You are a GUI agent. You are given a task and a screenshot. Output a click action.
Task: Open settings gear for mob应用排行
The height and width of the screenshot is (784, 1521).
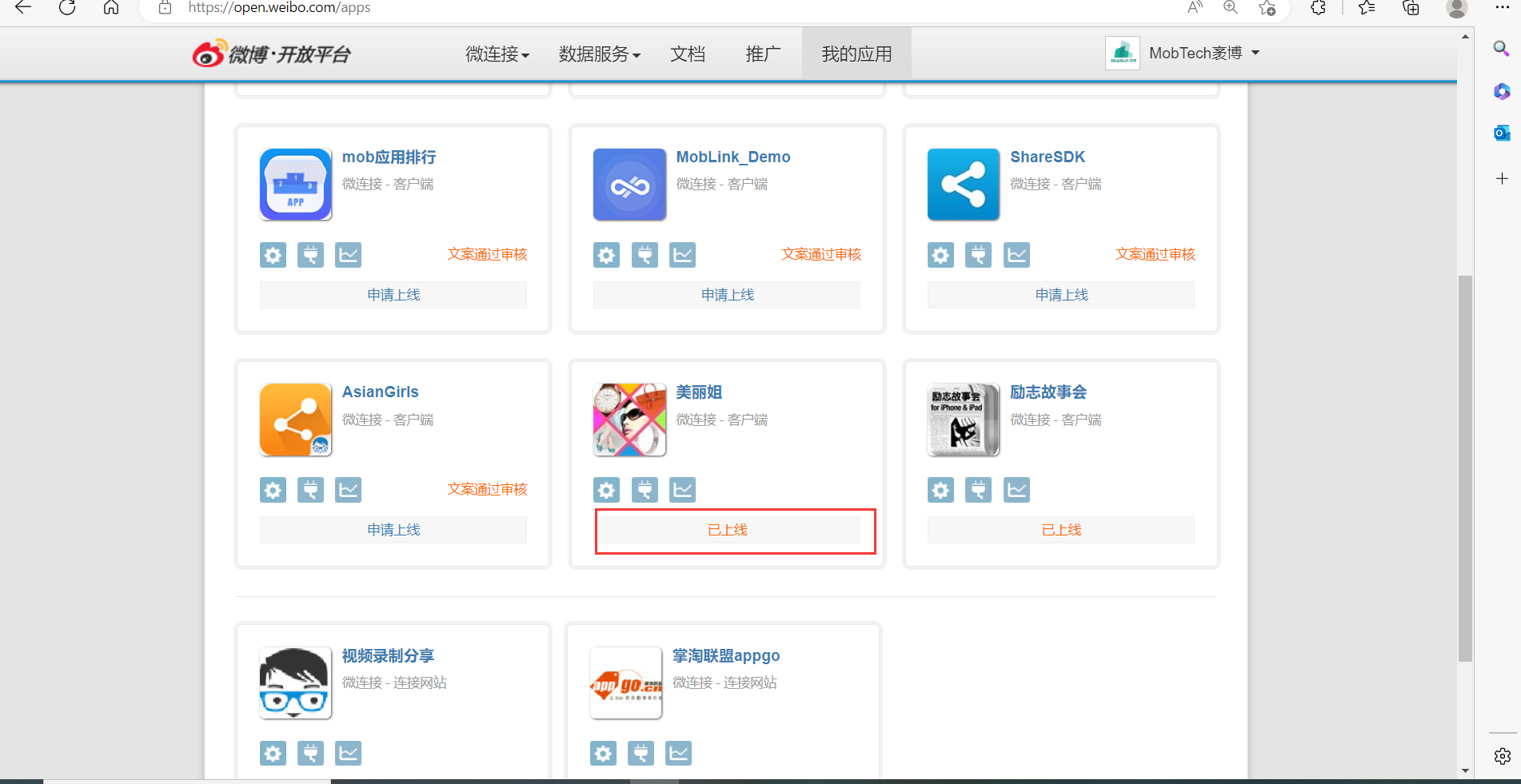[x=273, y=255]
